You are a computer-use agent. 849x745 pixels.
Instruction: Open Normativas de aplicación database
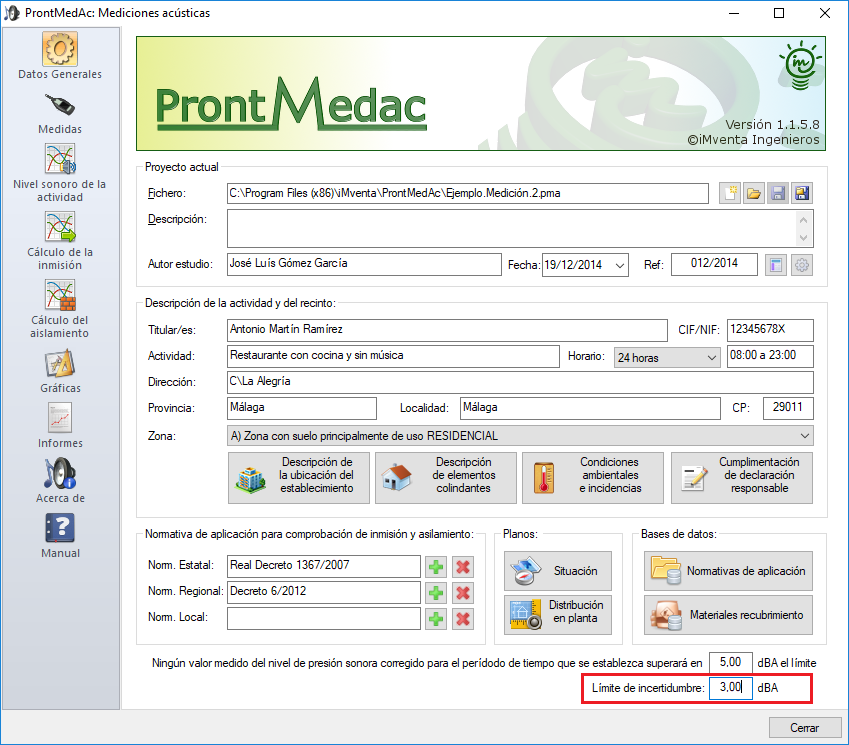point(728,571)
